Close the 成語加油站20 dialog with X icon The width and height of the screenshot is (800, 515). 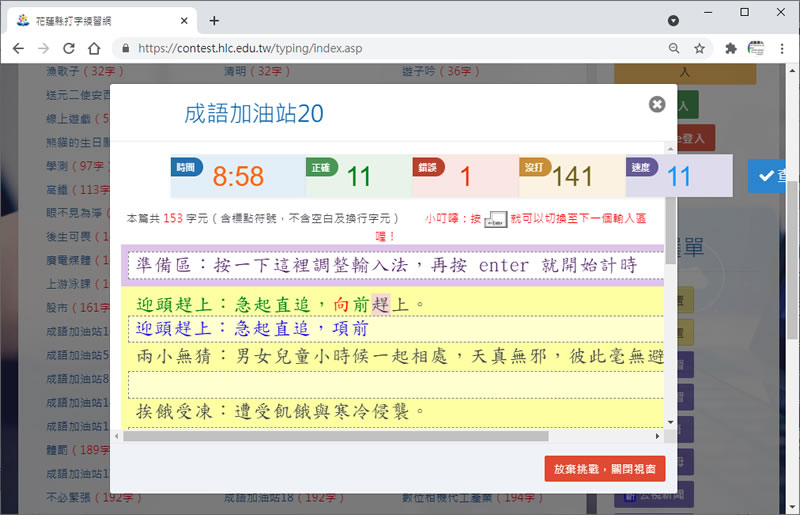coord(656,104)
